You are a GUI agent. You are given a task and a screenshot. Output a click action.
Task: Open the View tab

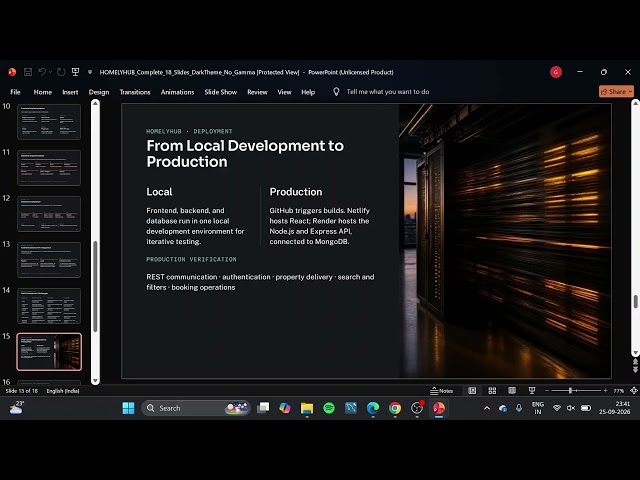(284, 92)
